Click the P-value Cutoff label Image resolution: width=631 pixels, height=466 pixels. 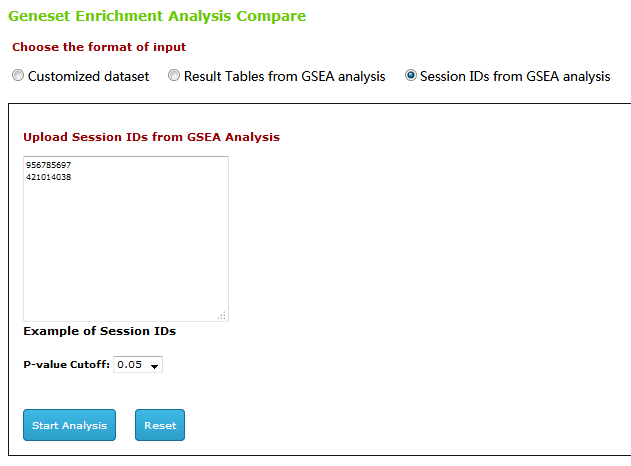click(x=66, y=365)
